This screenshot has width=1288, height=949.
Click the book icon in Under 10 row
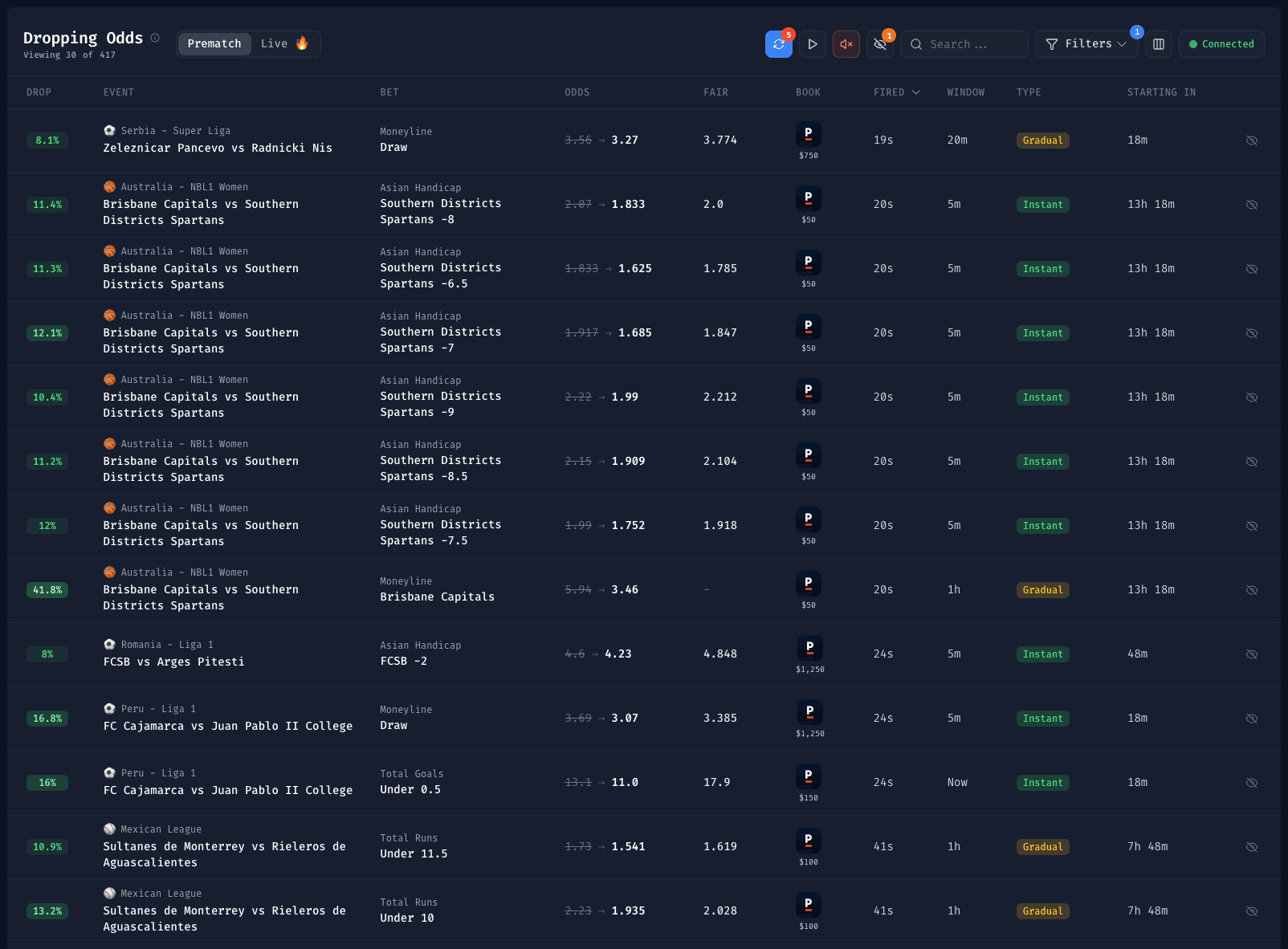(808, 904)
